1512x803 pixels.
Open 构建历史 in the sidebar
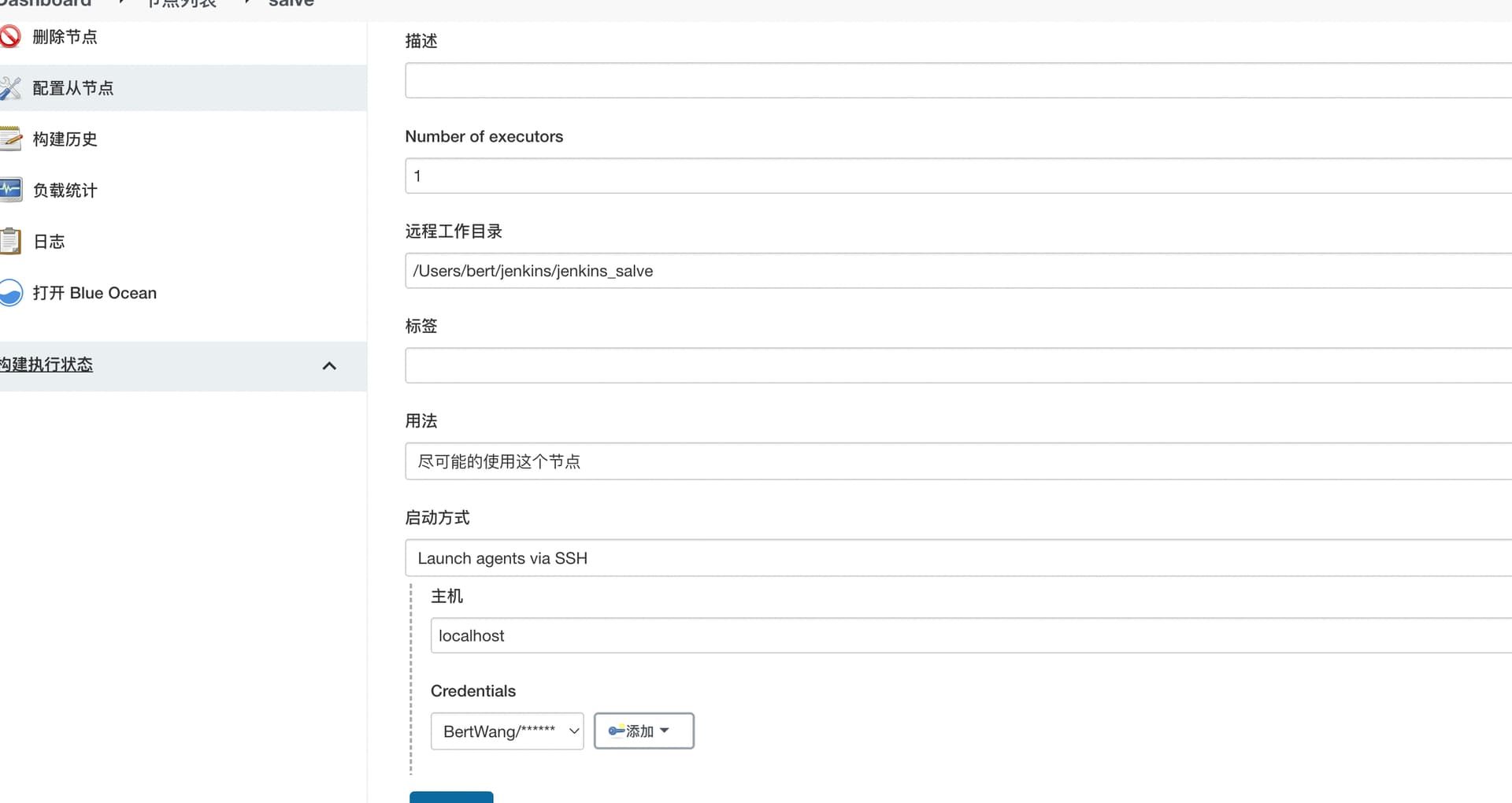(x=65, y=139)
